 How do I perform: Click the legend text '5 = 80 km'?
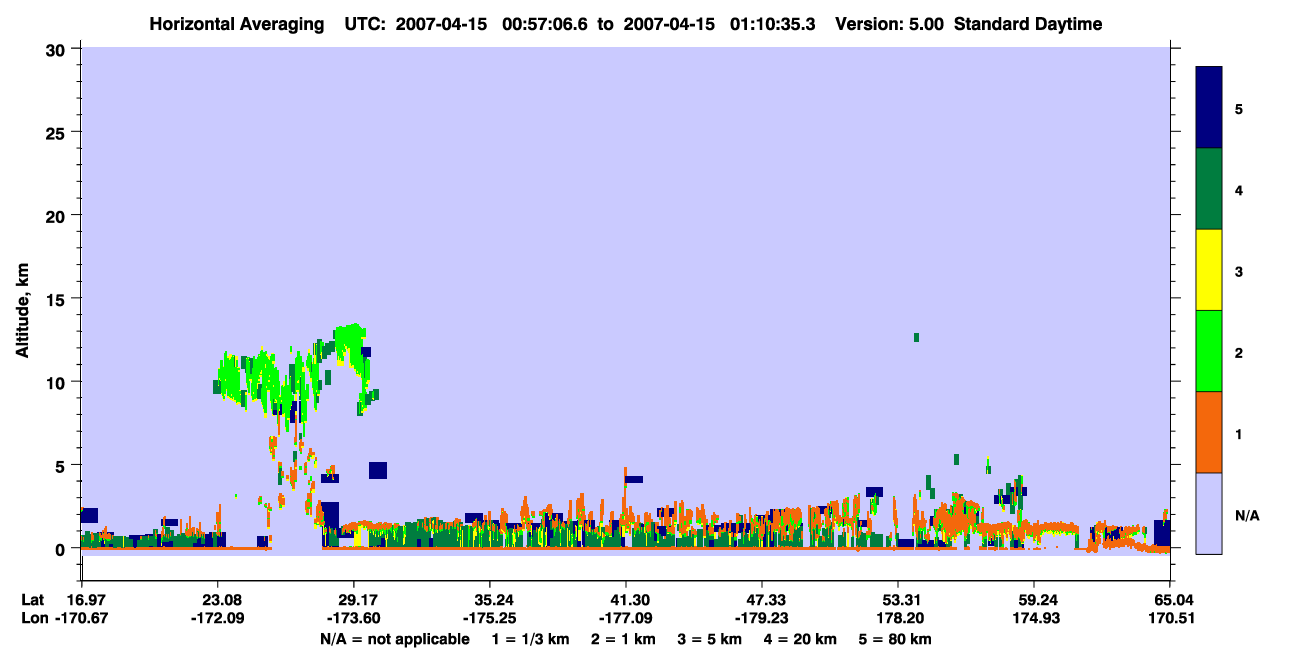tap(896, 639)
